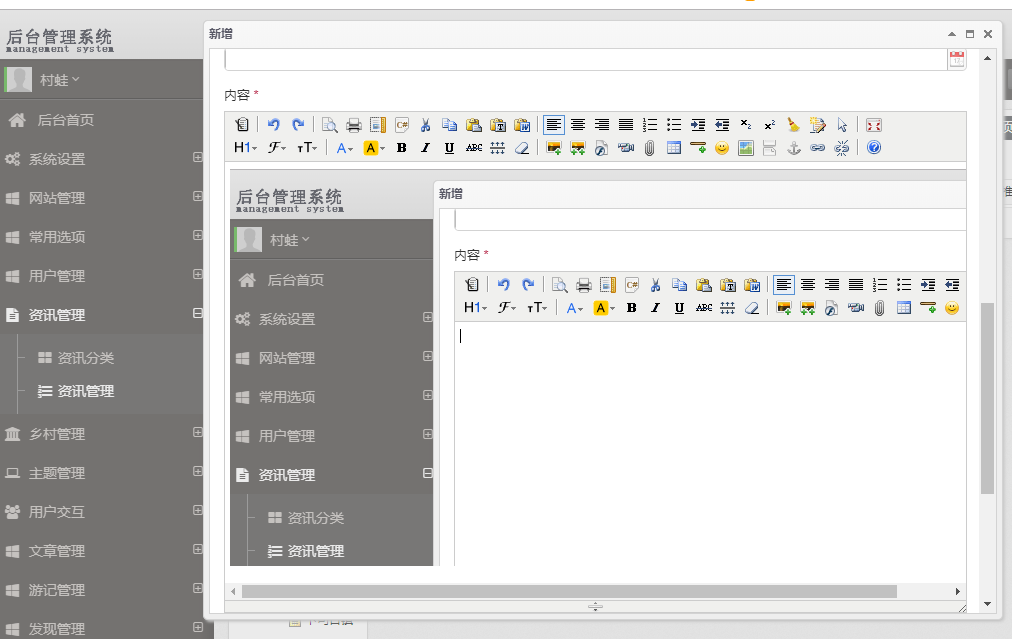Click the calendar icon beside the date field
1012x639 pixels.
coord(956,59)
